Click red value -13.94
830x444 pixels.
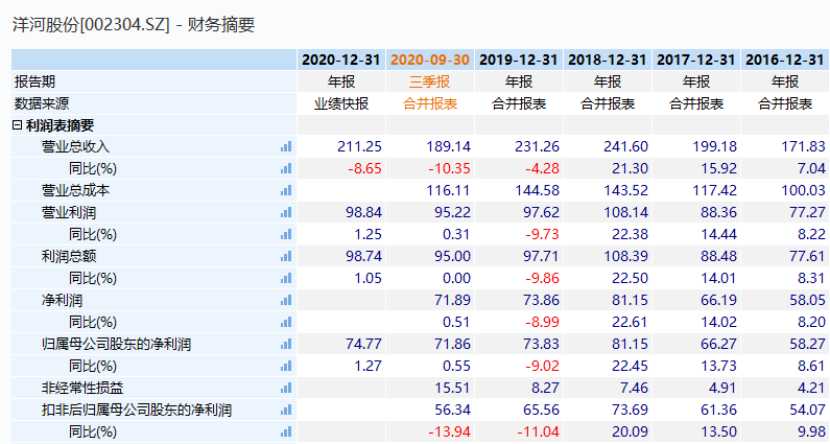[449, 432]
